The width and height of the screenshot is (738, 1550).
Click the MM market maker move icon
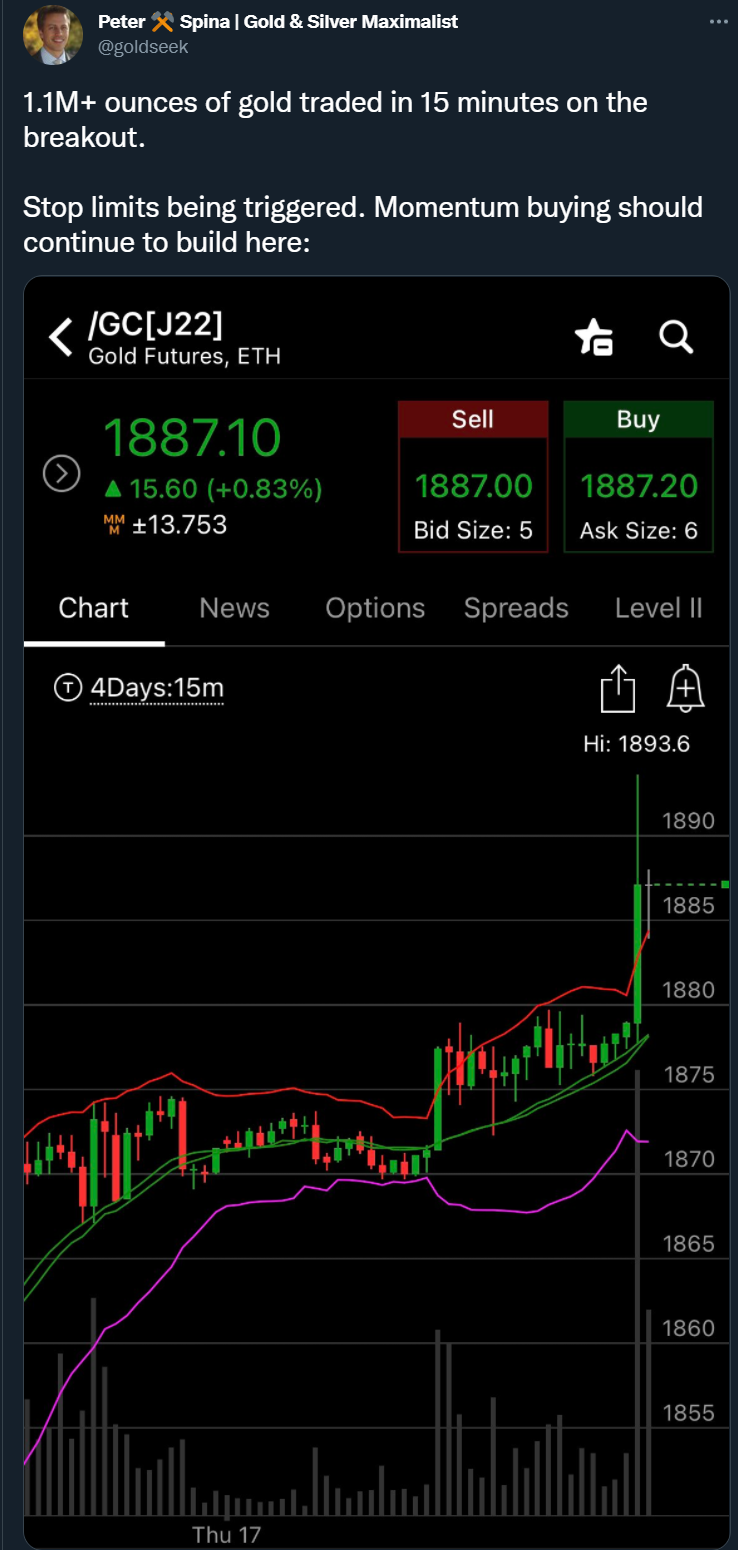pyautogui.click(x=112, y=524)
